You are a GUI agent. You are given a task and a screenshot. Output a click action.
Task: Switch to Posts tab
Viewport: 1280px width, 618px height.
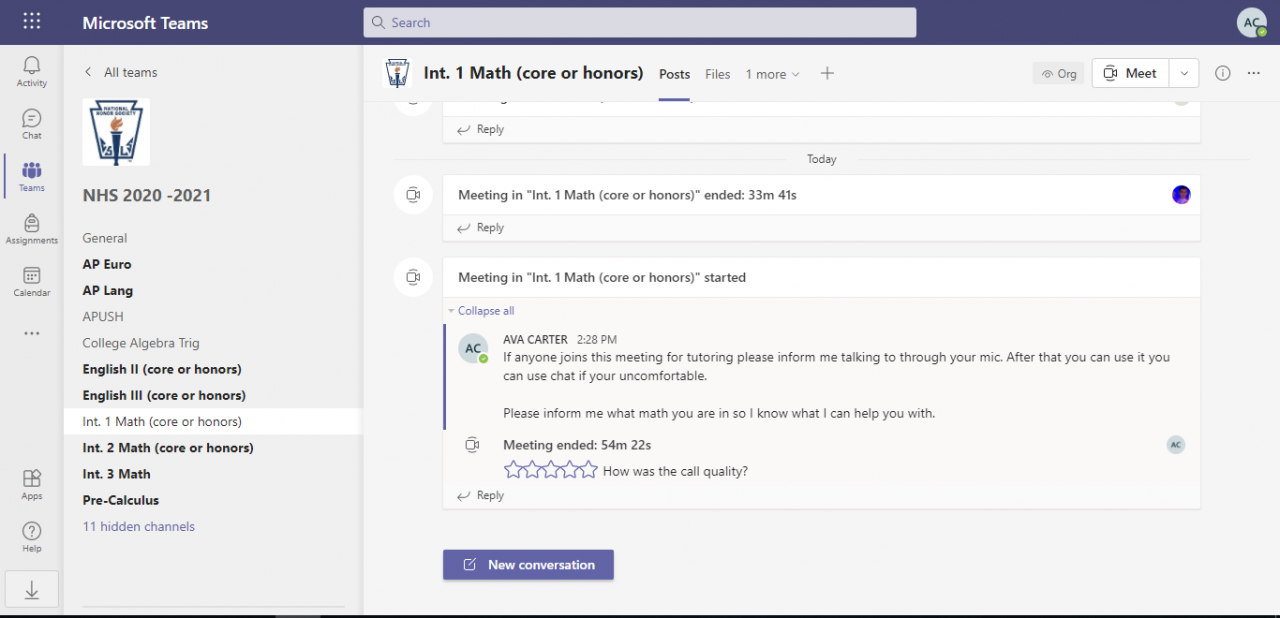click(x=675, y=74)
